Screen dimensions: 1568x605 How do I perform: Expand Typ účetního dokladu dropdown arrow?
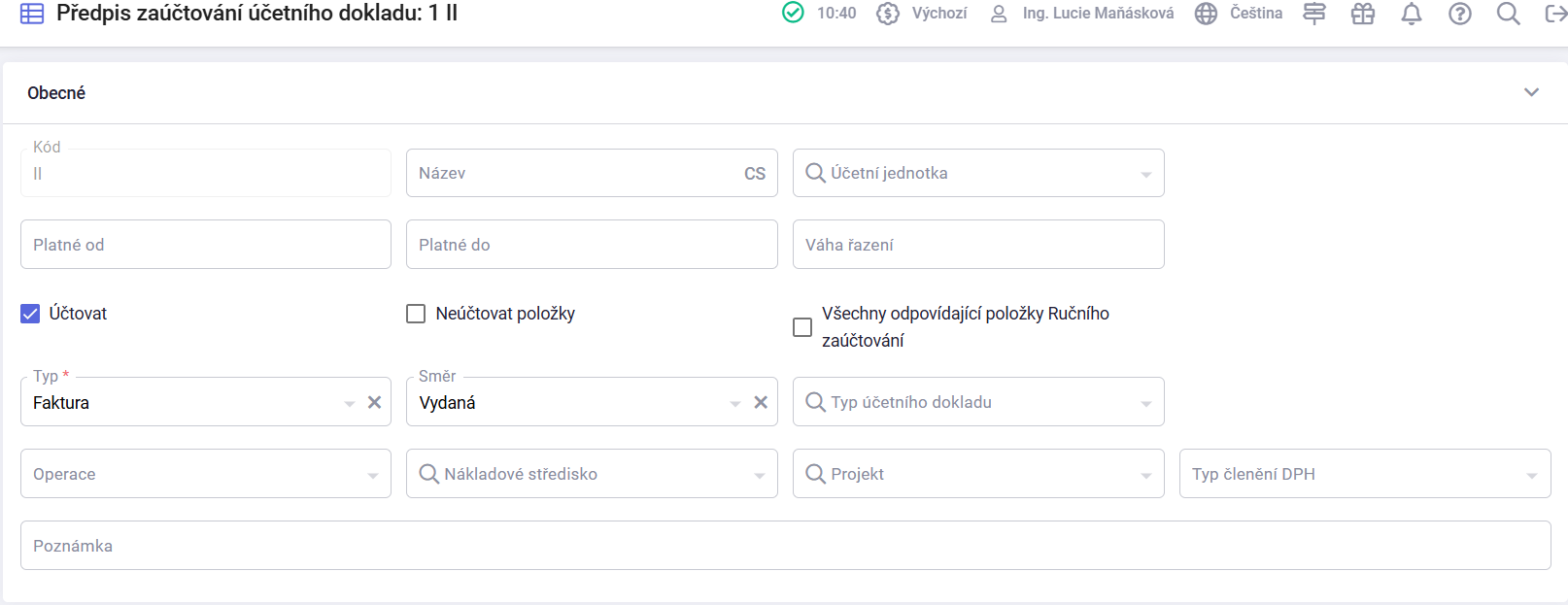1146,404
